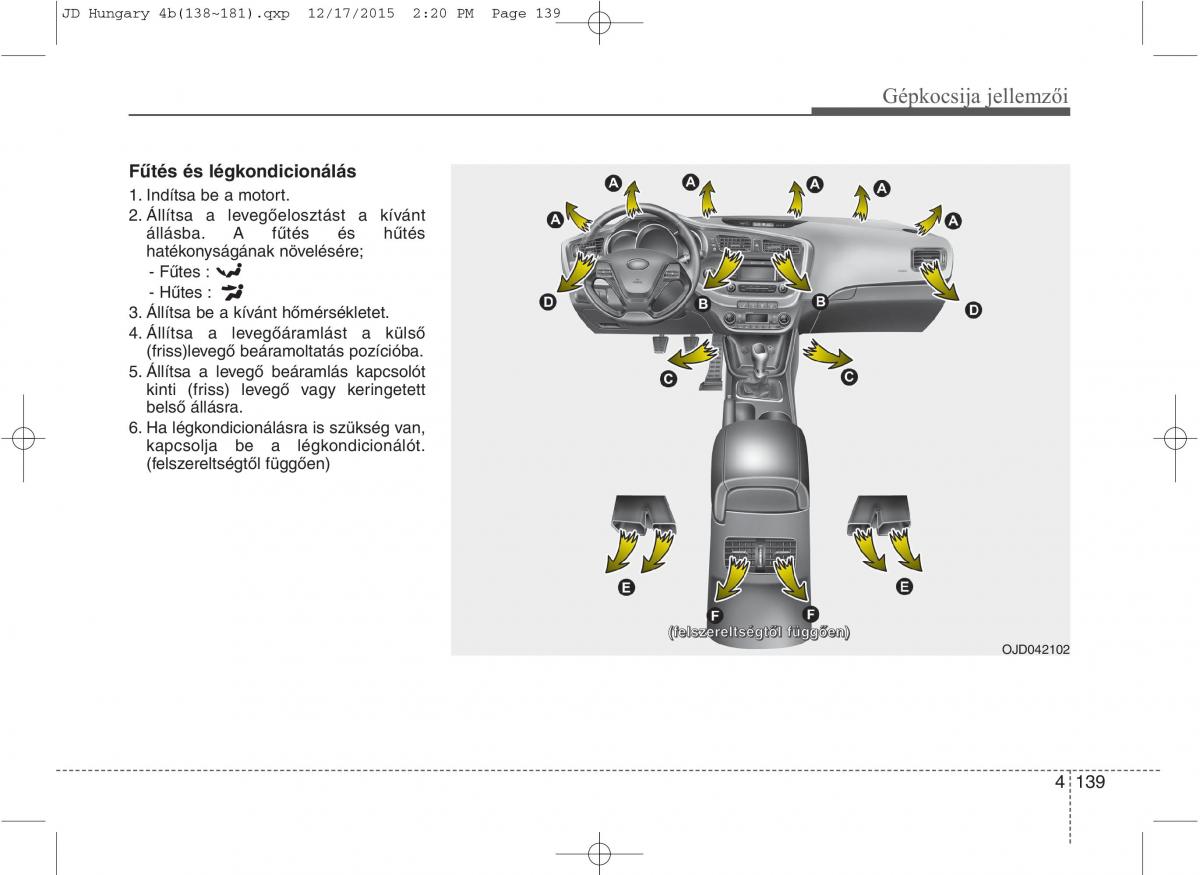The height and width of the screenshot is (875, 1200).
Task: Select the '- Fűtes :' line label
Action: point(178,272)
